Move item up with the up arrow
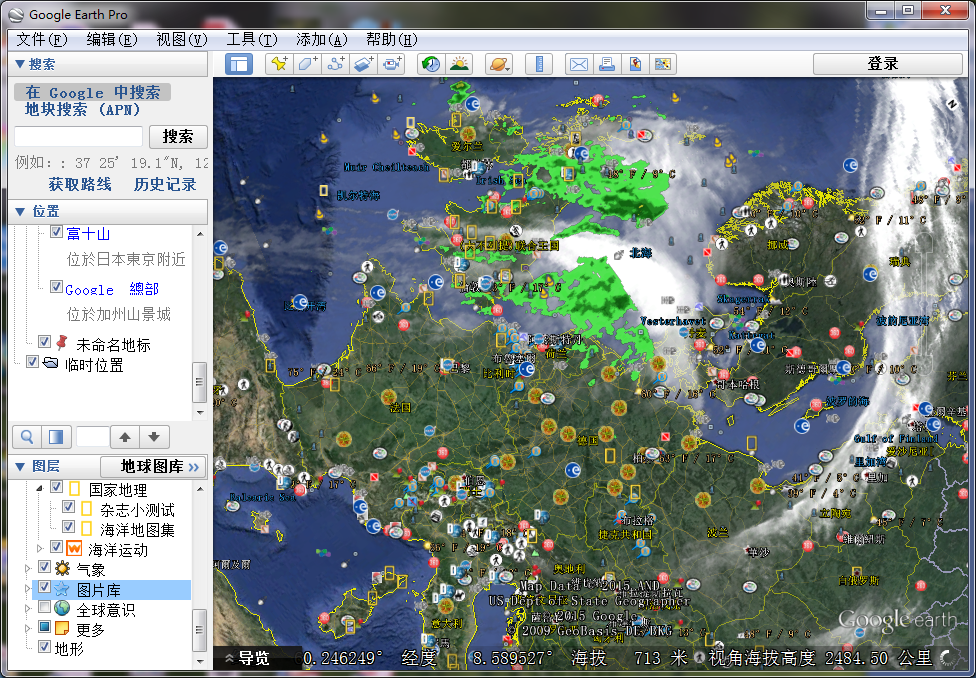The width and height of the screenshot is (976, 678). (125, 437)
